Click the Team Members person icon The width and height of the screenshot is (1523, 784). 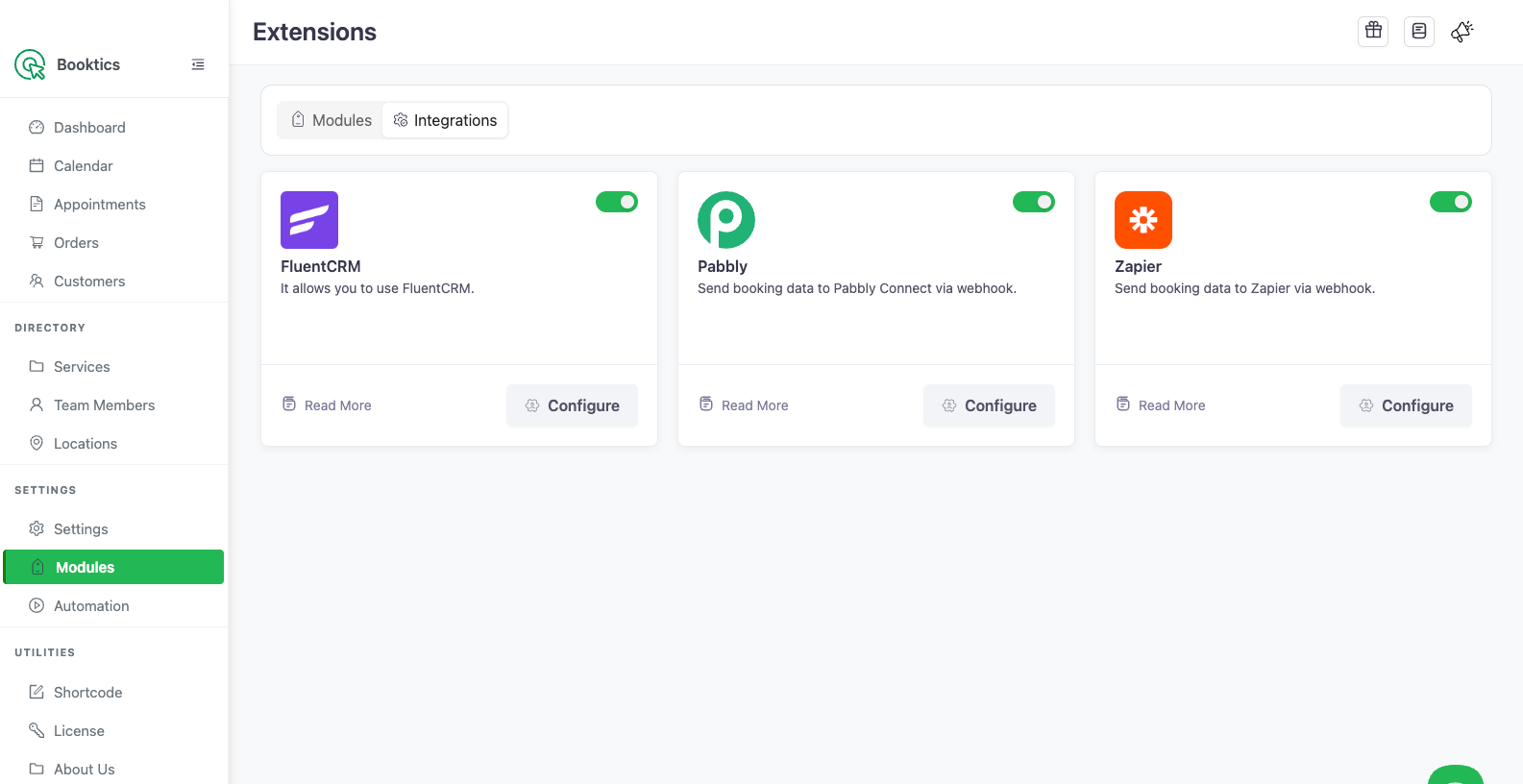(x=37, y=404)
